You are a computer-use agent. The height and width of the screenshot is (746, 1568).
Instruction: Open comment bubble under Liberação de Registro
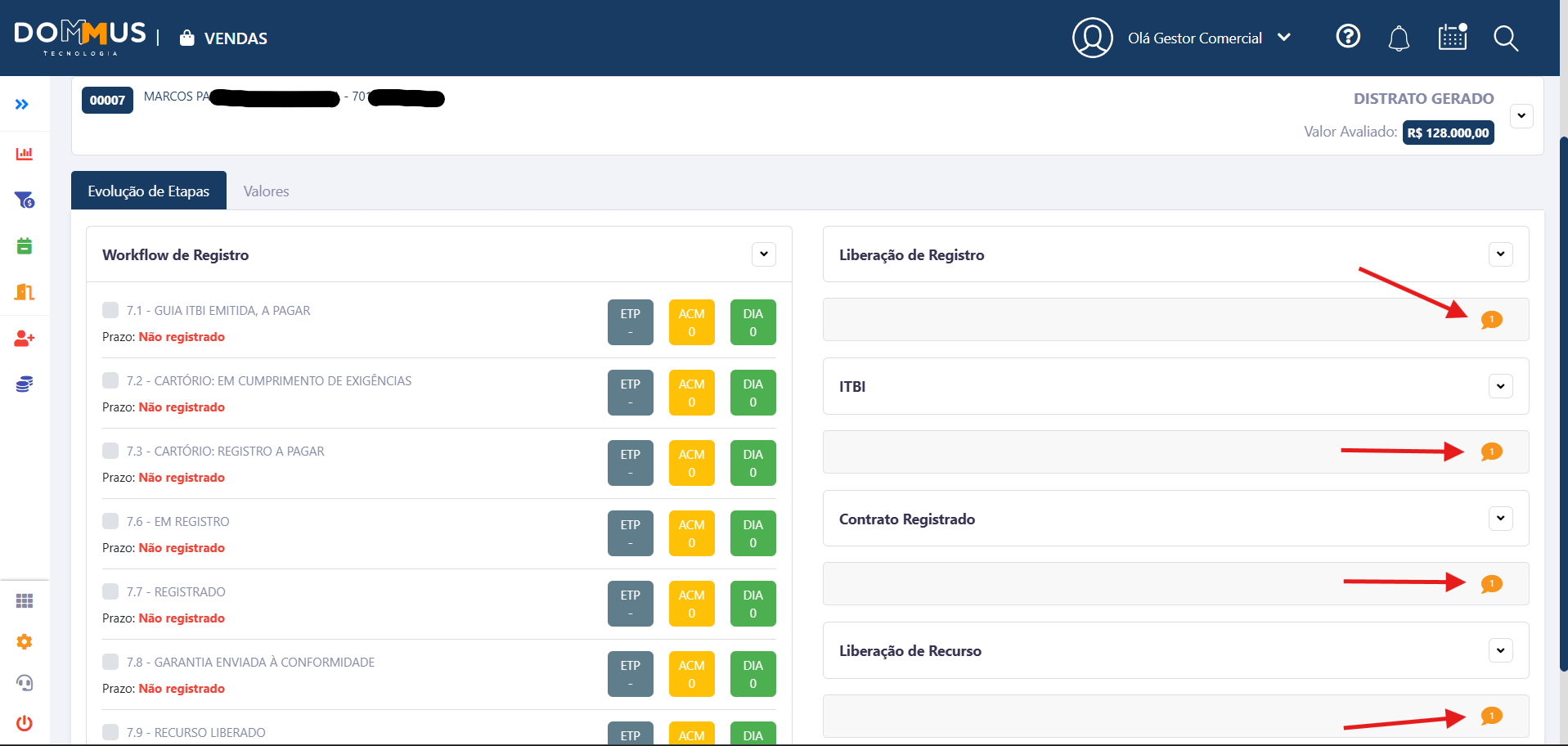pos(1491,320)
